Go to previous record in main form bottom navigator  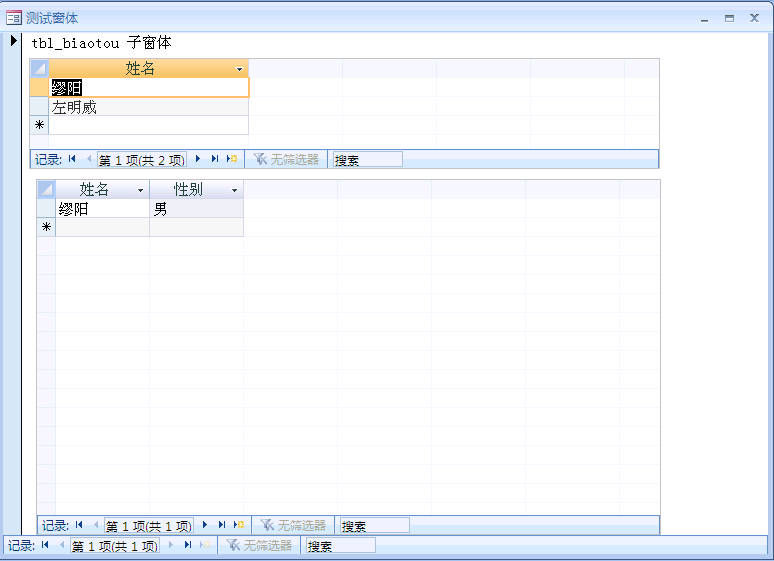(x=62, y=545)
